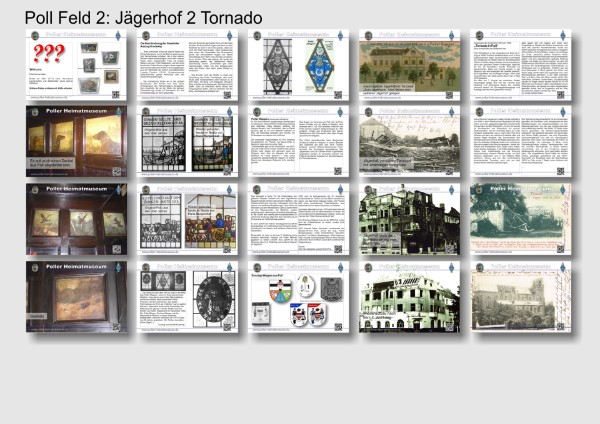Open the green-tinted Jägerhof building photo slide
Screen dimensions: 600x424
tap(410, 296)
